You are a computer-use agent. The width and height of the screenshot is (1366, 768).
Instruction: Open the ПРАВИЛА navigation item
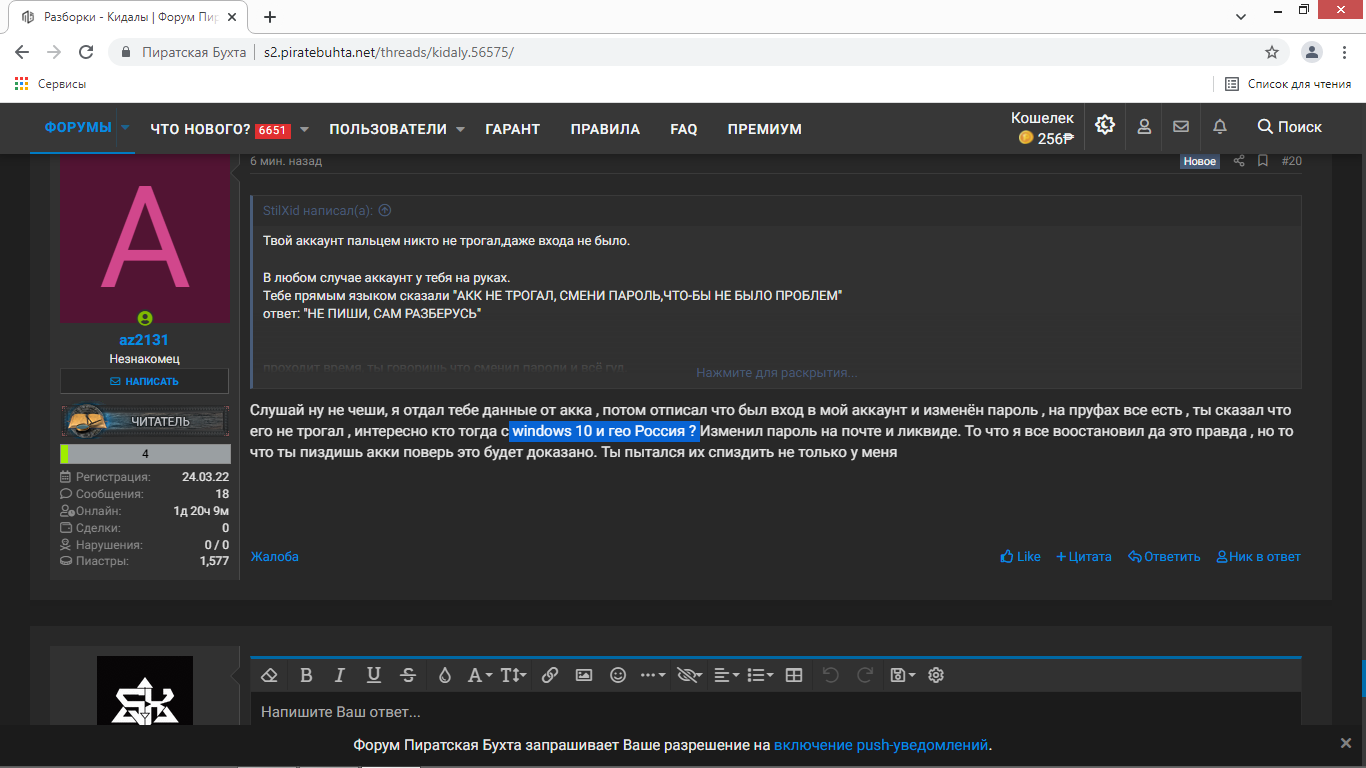click(x=605, y=129)
